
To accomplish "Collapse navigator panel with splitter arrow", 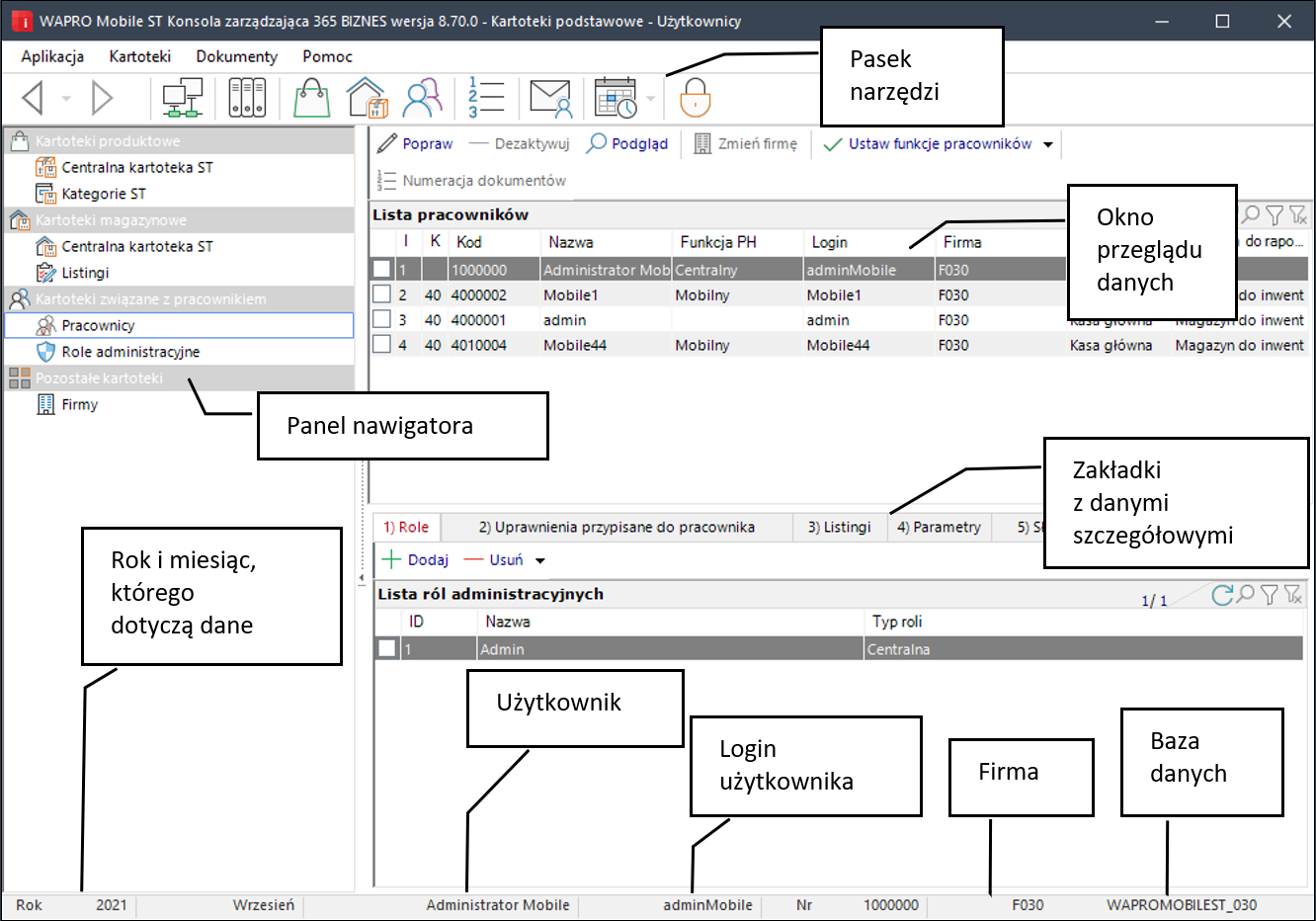I will 362,578.
